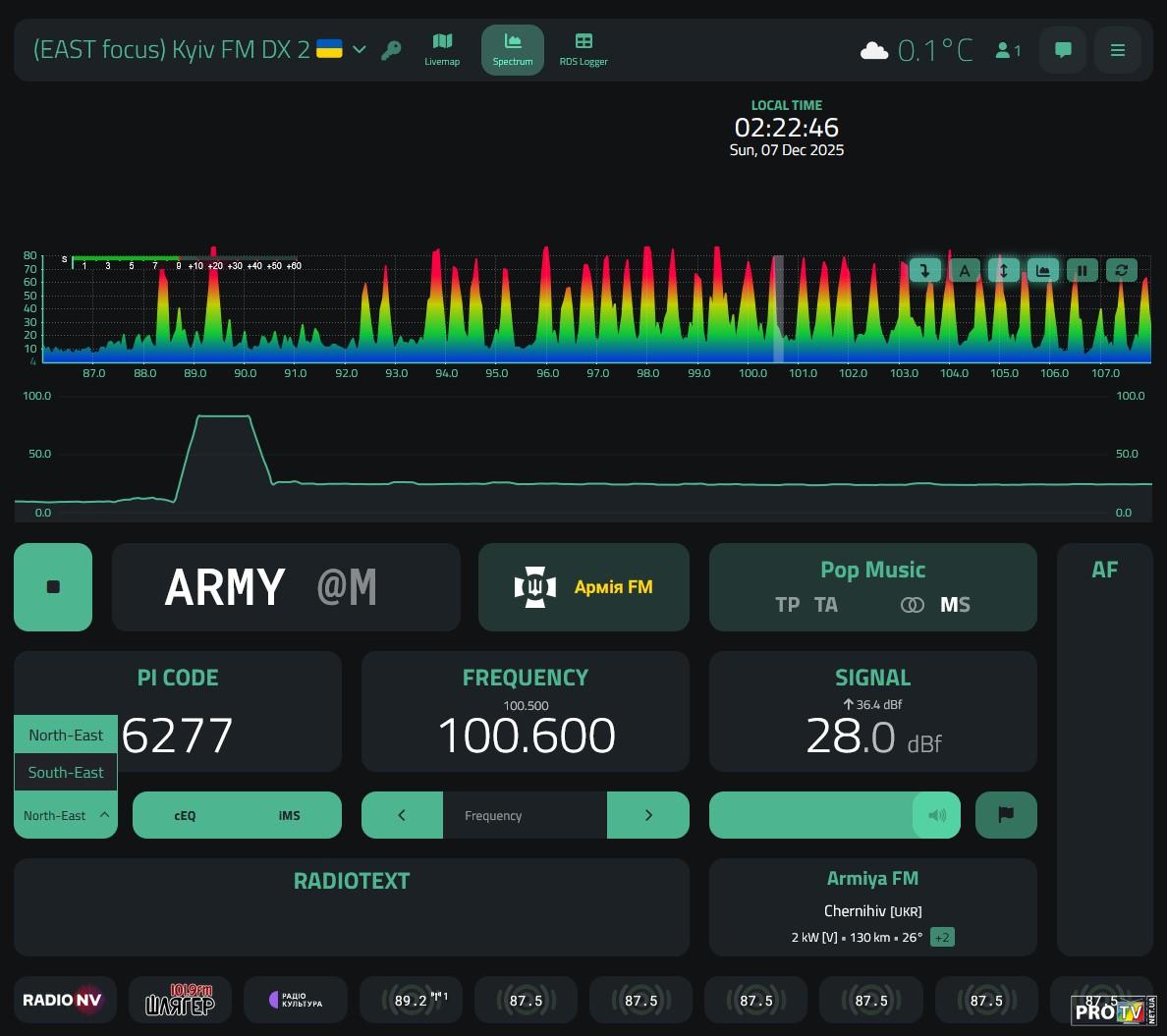The image size is (1167, 1036).
Task: Expand the server selector chevron in header
Action: click(360, 49)
